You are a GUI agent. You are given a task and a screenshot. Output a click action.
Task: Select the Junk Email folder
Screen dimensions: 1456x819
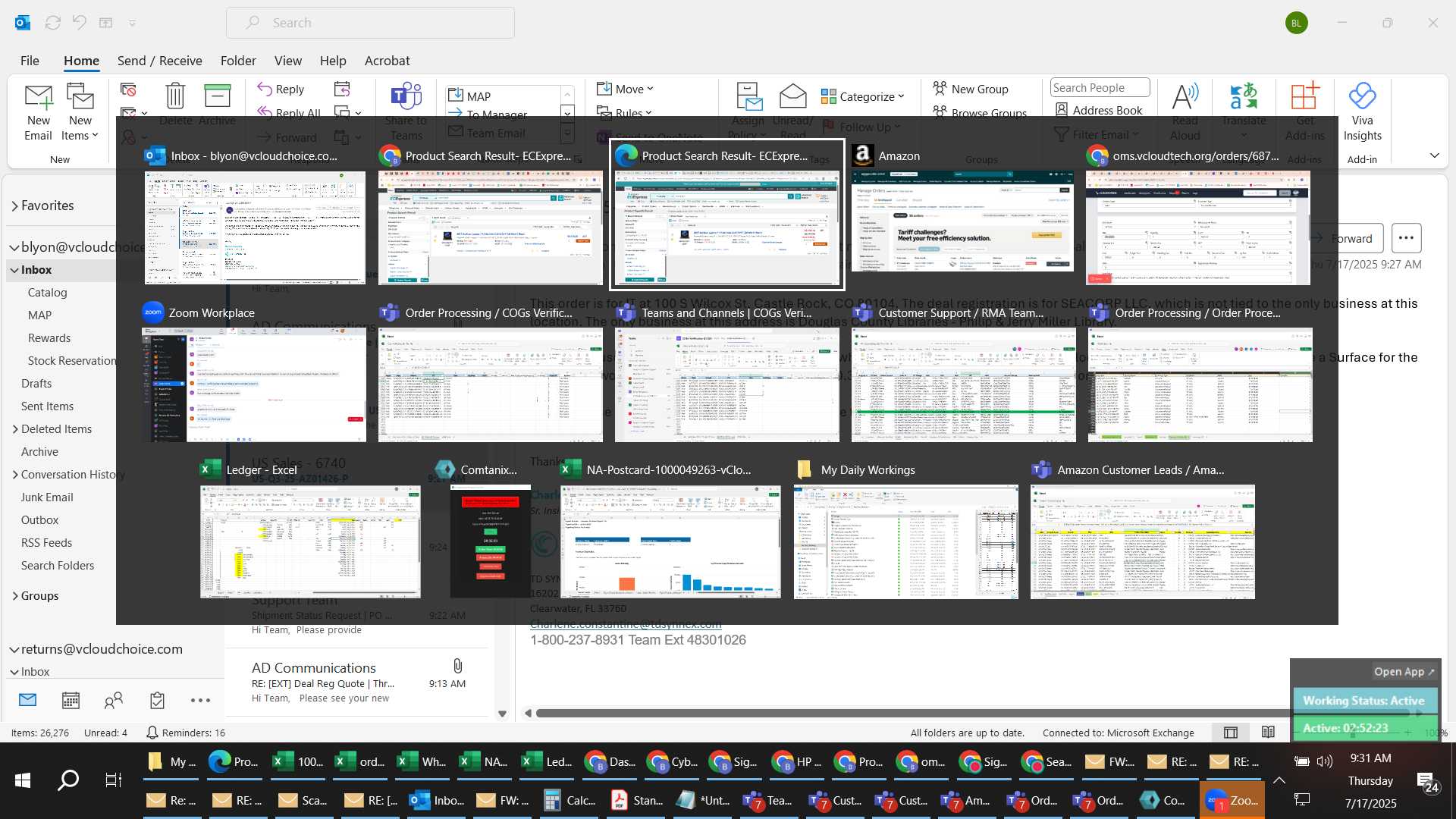47,497
